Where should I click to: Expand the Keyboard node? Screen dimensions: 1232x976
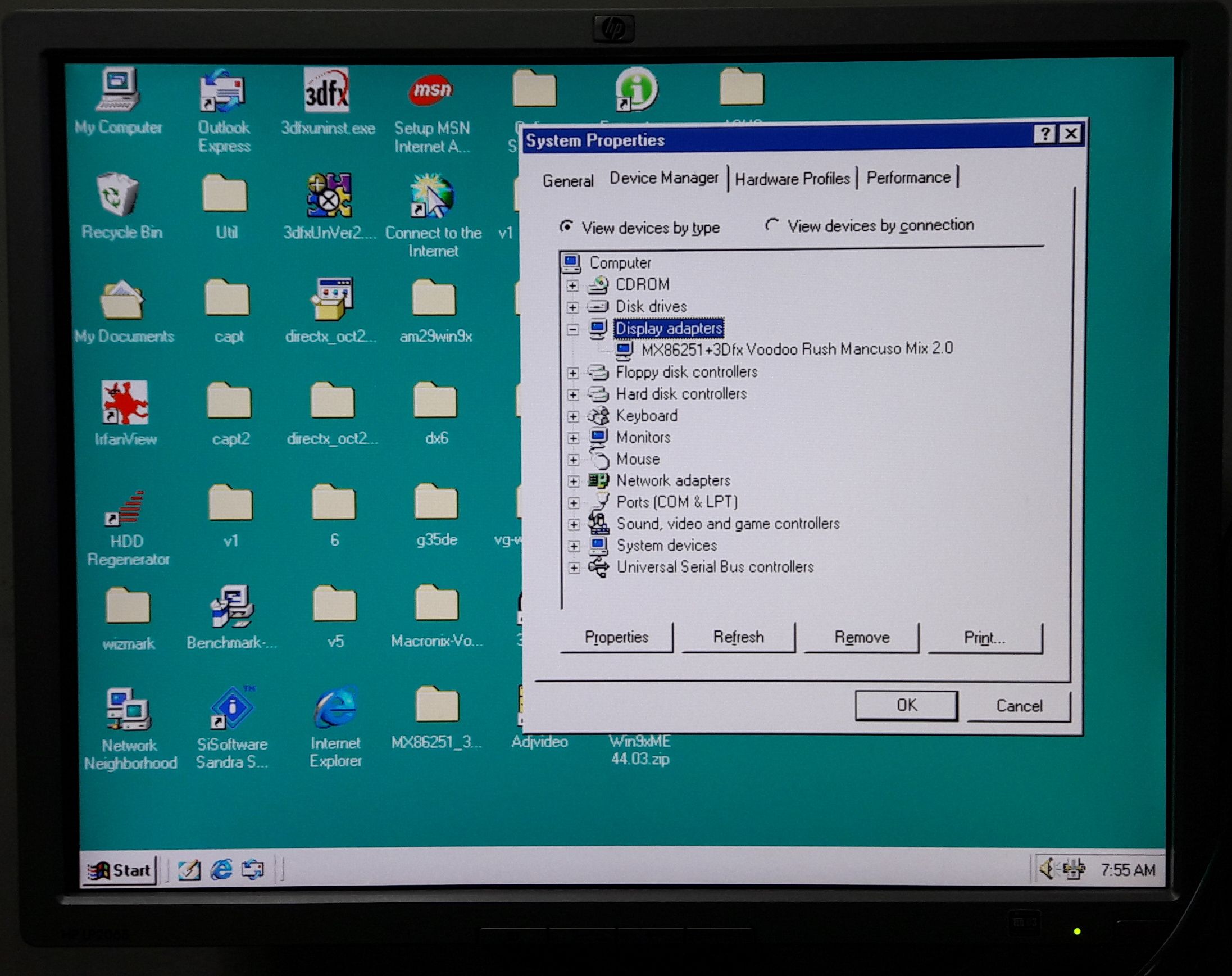573,416
